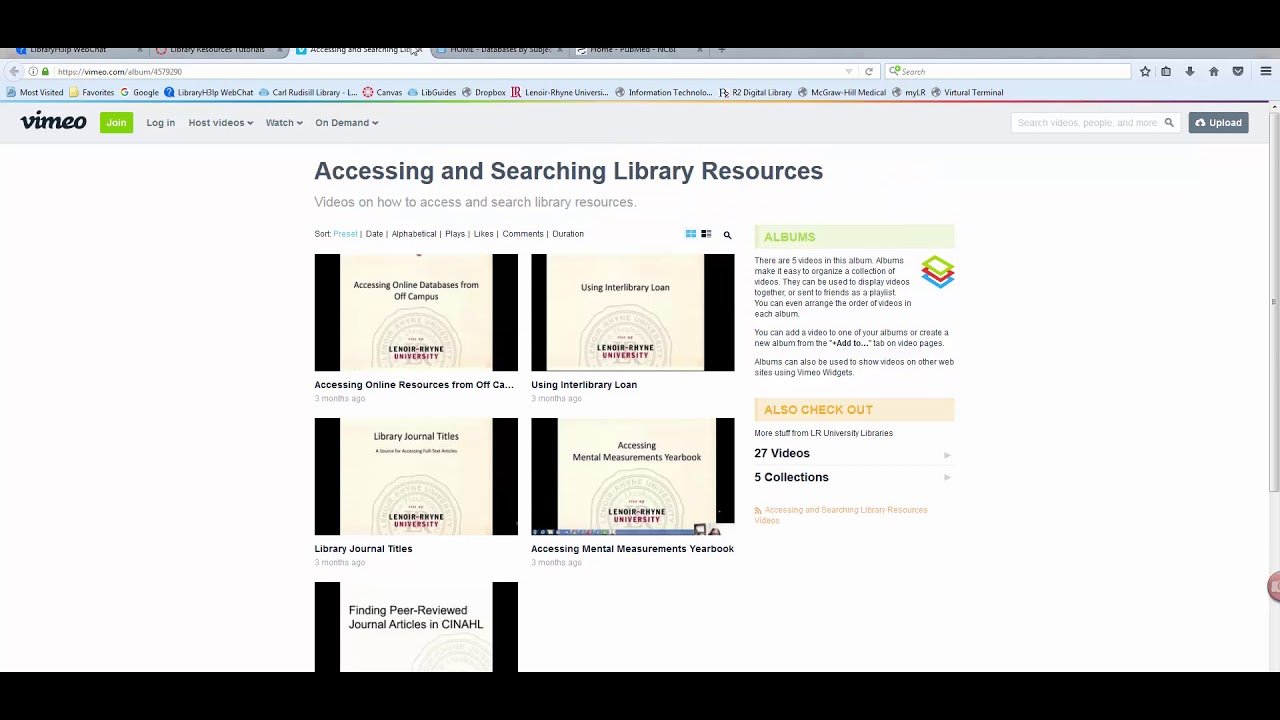The height and width of the screenshot is (720, 1280).
Task: Switch to thumbnail grid view
Action: (x=690, y=234)
